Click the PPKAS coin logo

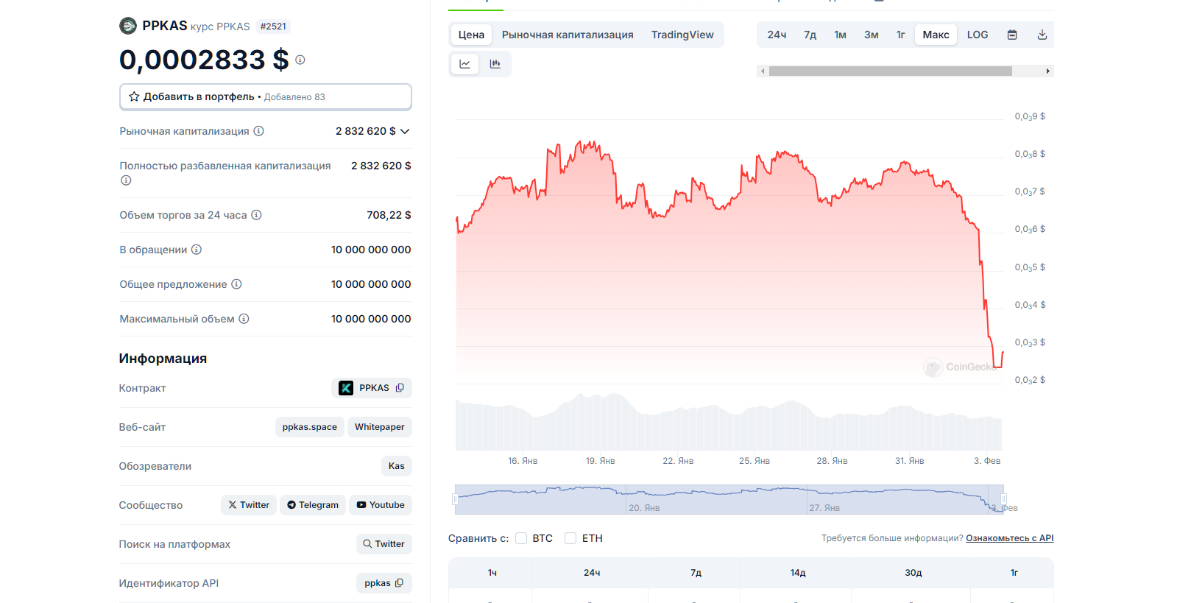[x=128, y=26]
